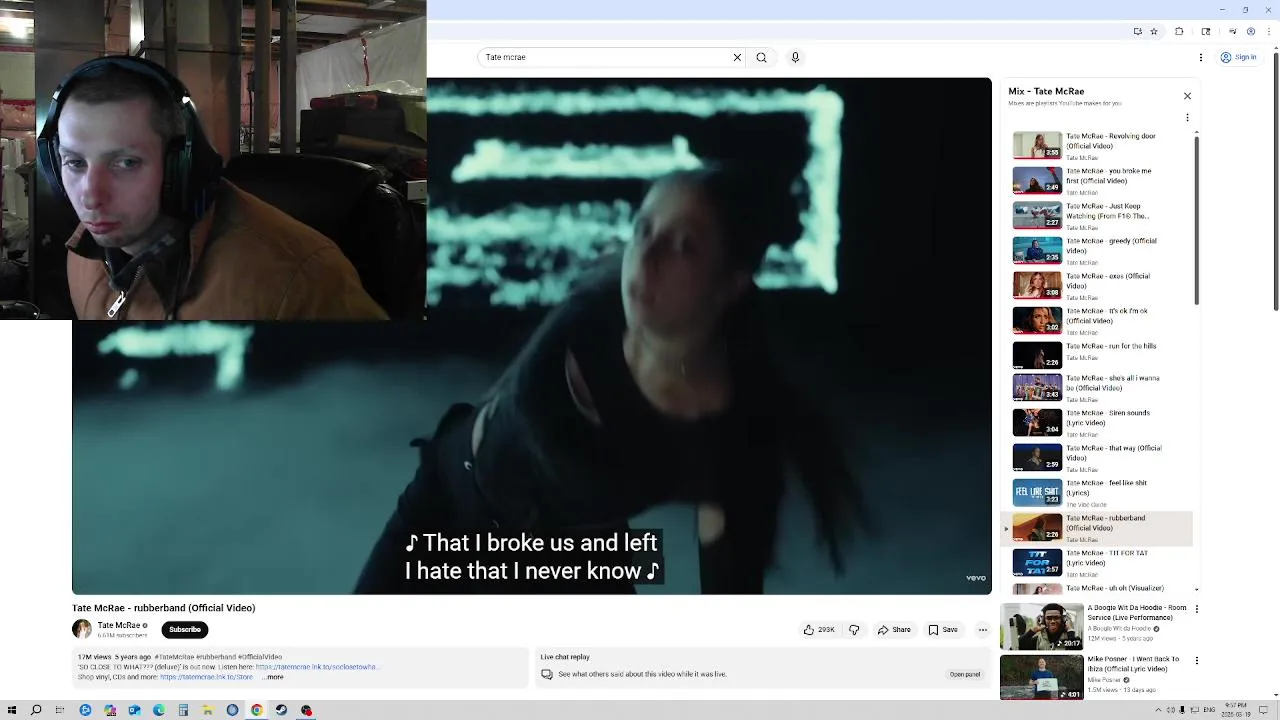This screenshot has width=1280, height=720.
Task: Click the browser page vertical scrollbar
Action: pyautogui.click(x=1275, y=180)
